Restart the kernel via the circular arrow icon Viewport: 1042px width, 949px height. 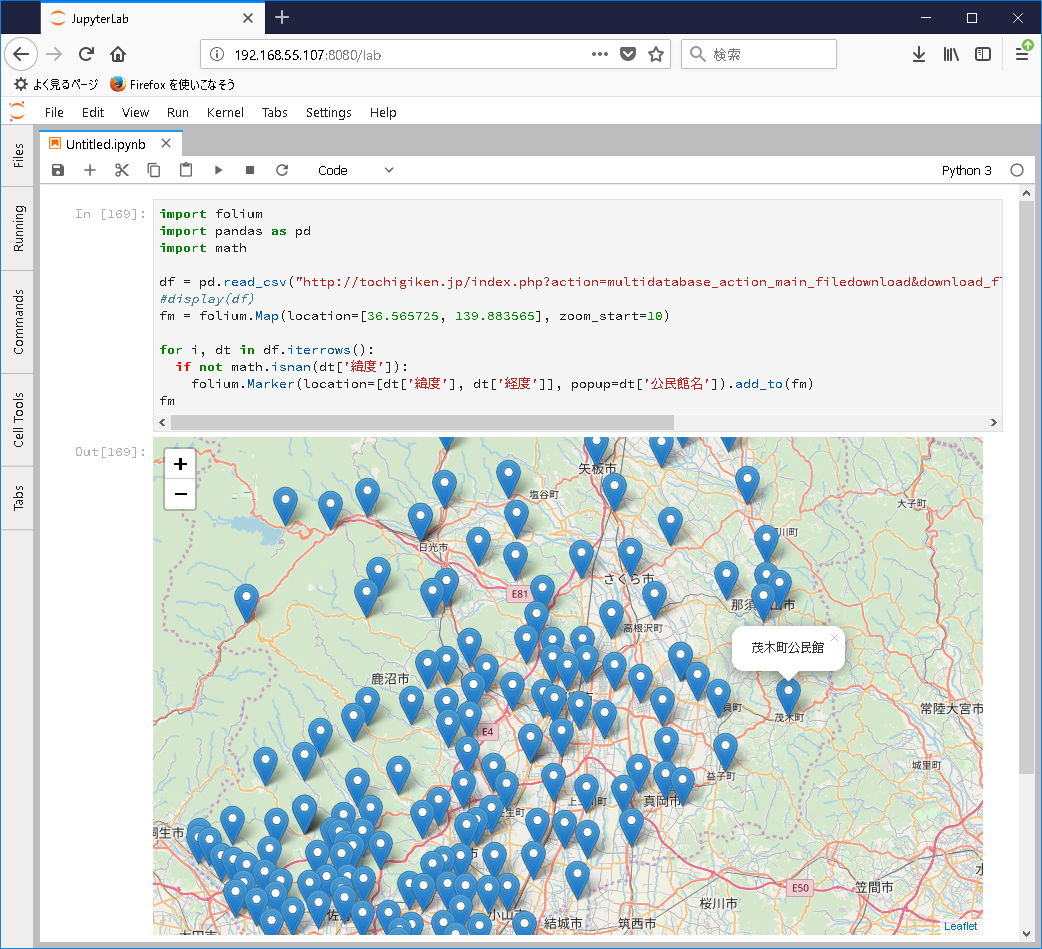pos(282,170)
